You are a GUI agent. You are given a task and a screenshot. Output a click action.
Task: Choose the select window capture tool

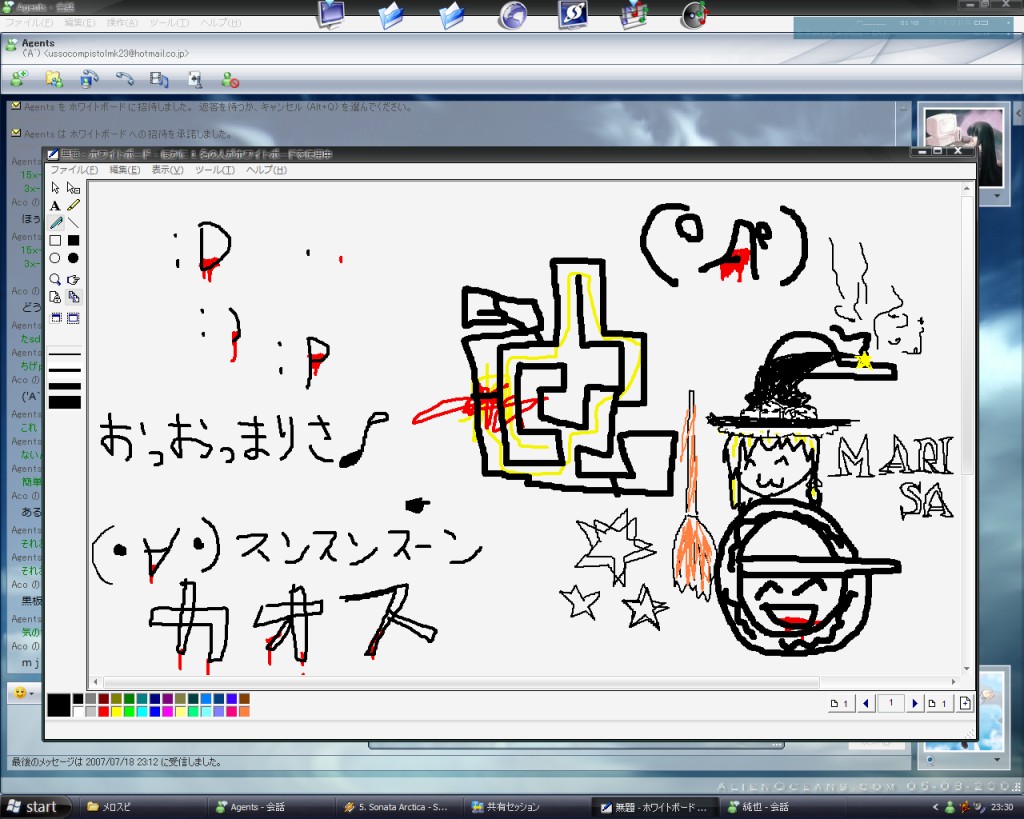tap(56, 318)
